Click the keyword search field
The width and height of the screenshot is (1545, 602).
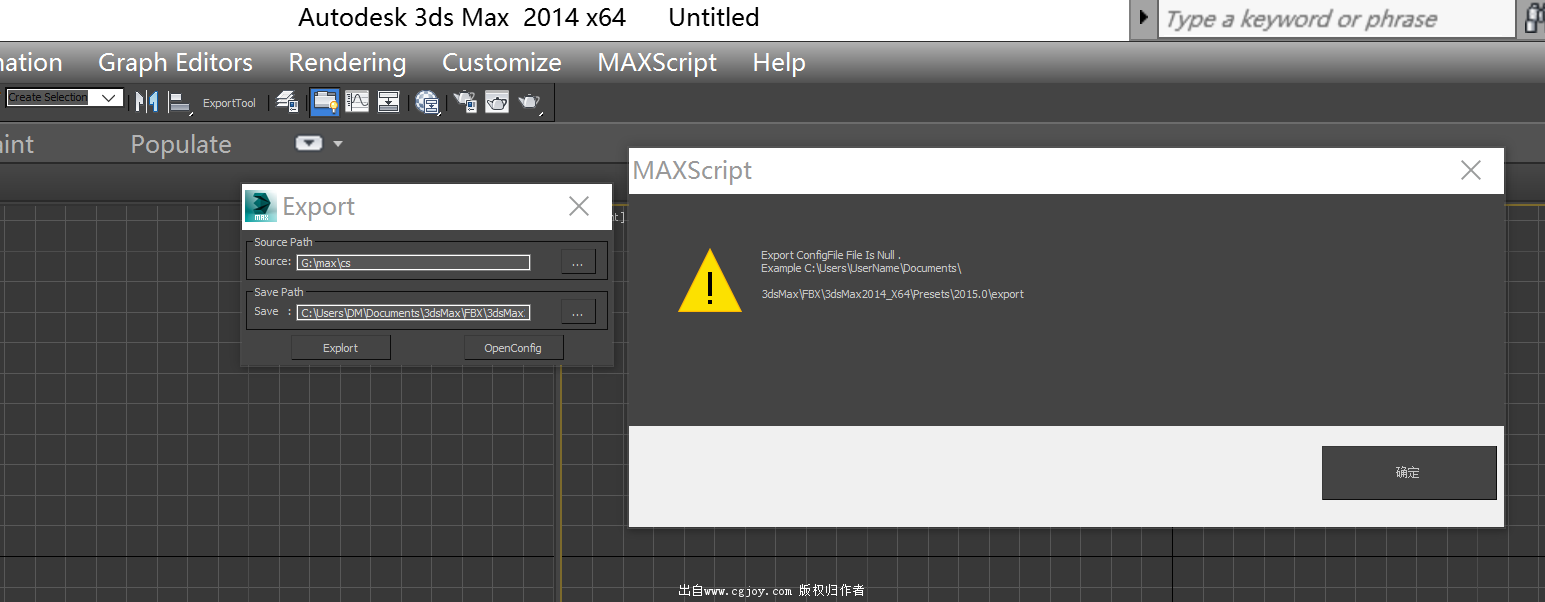pos(1336,19)
